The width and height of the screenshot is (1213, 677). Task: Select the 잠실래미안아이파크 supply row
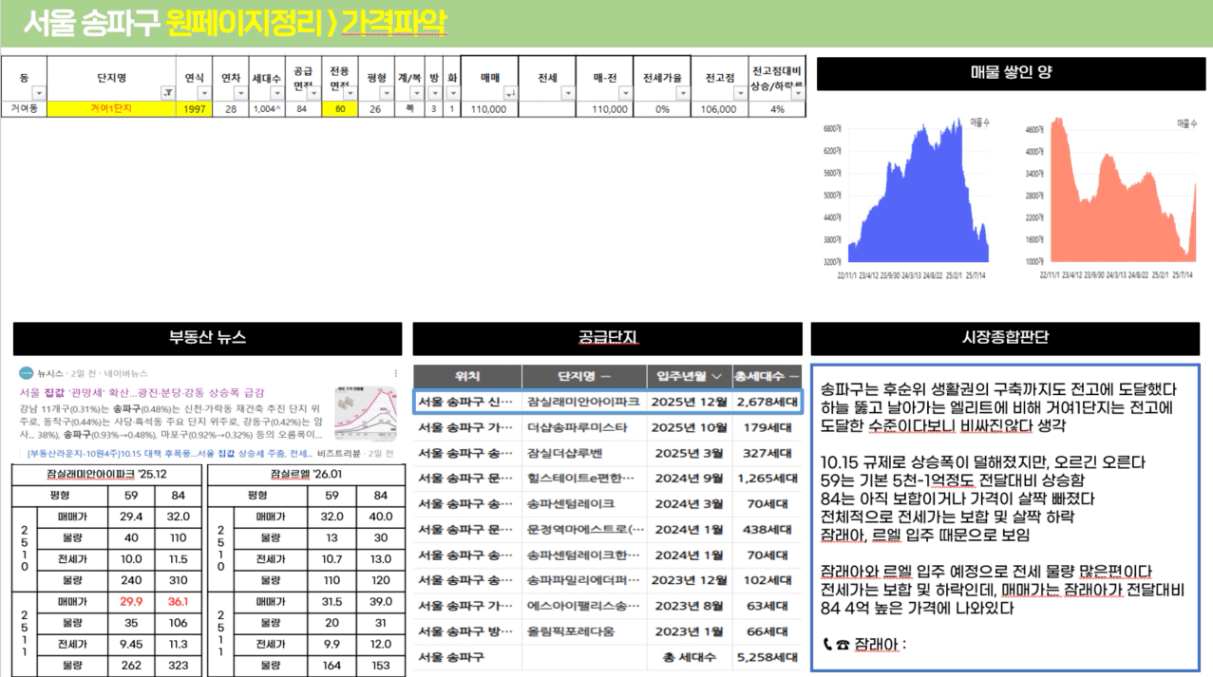pyautogui.click(x=606, y=402)
